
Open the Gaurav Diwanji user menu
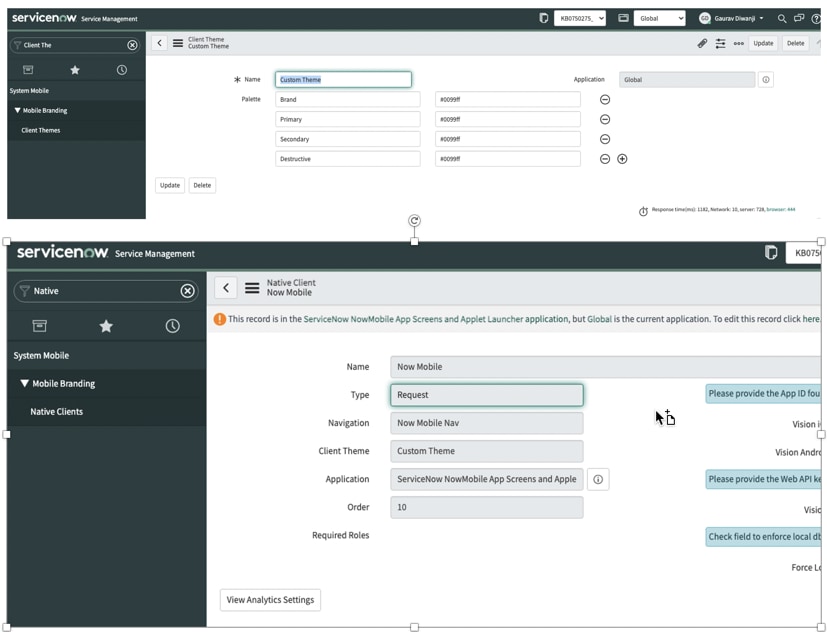tap(732, 18)
